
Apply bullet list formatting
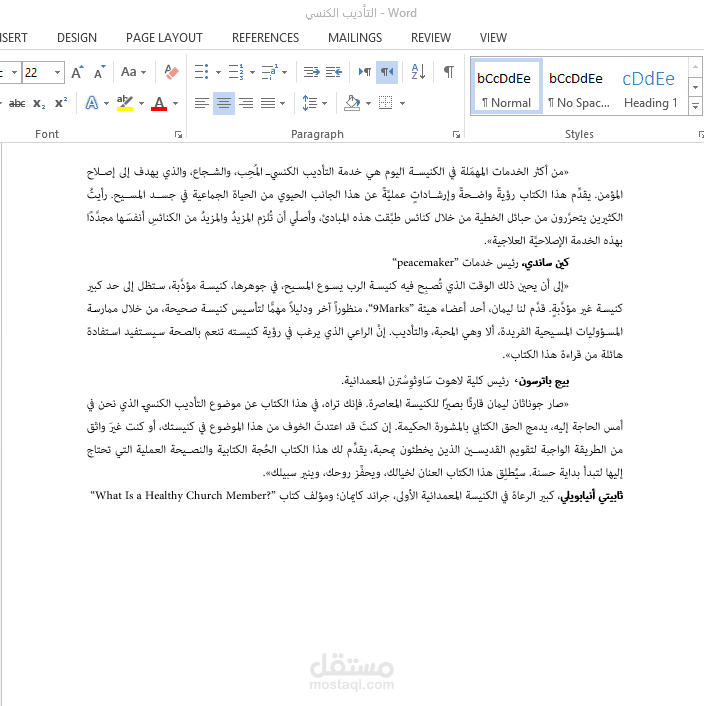pos(201,72)
